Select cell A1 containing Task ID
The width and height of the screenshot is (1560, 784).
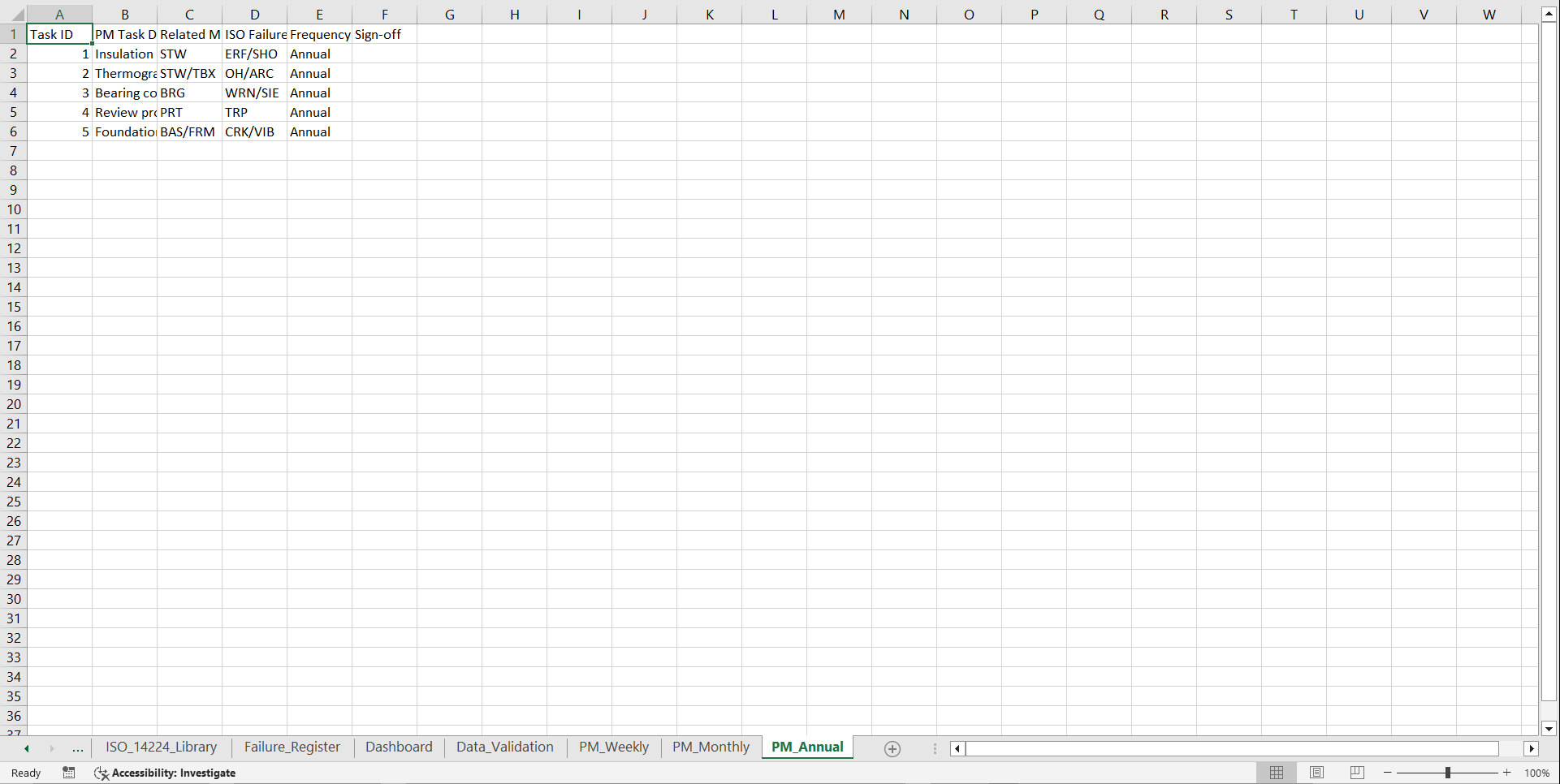pos(59,34)
